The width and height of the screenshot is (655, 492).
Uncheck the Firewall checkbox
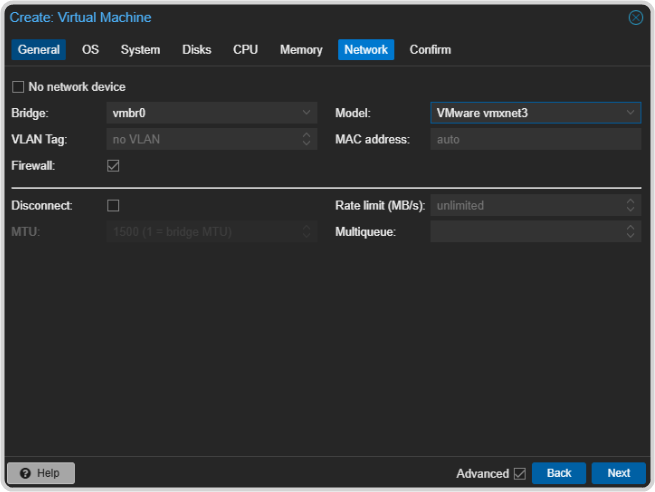click(113, 165)
